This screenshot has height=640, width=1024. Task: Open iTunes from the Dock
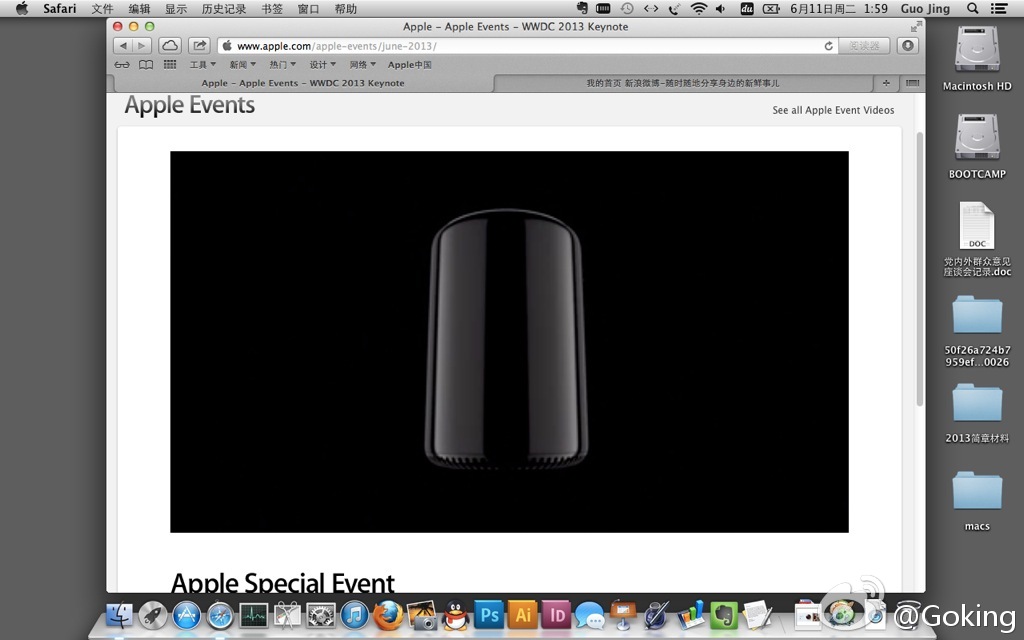tap(355, 615)
